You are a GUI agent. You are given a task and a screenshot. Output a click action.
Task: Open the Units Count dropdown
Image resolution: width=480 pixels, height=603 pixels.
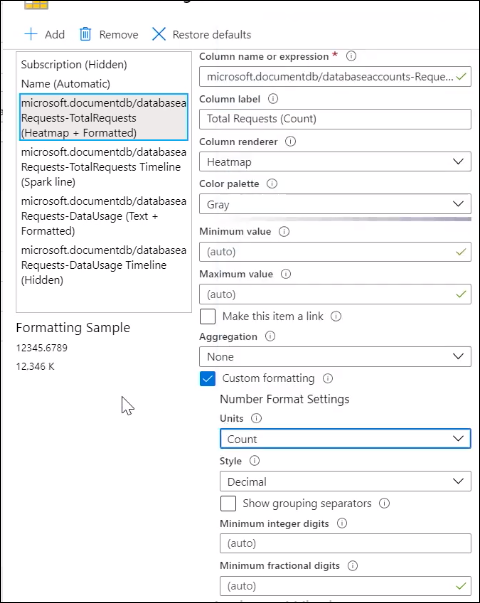(345, 439)
